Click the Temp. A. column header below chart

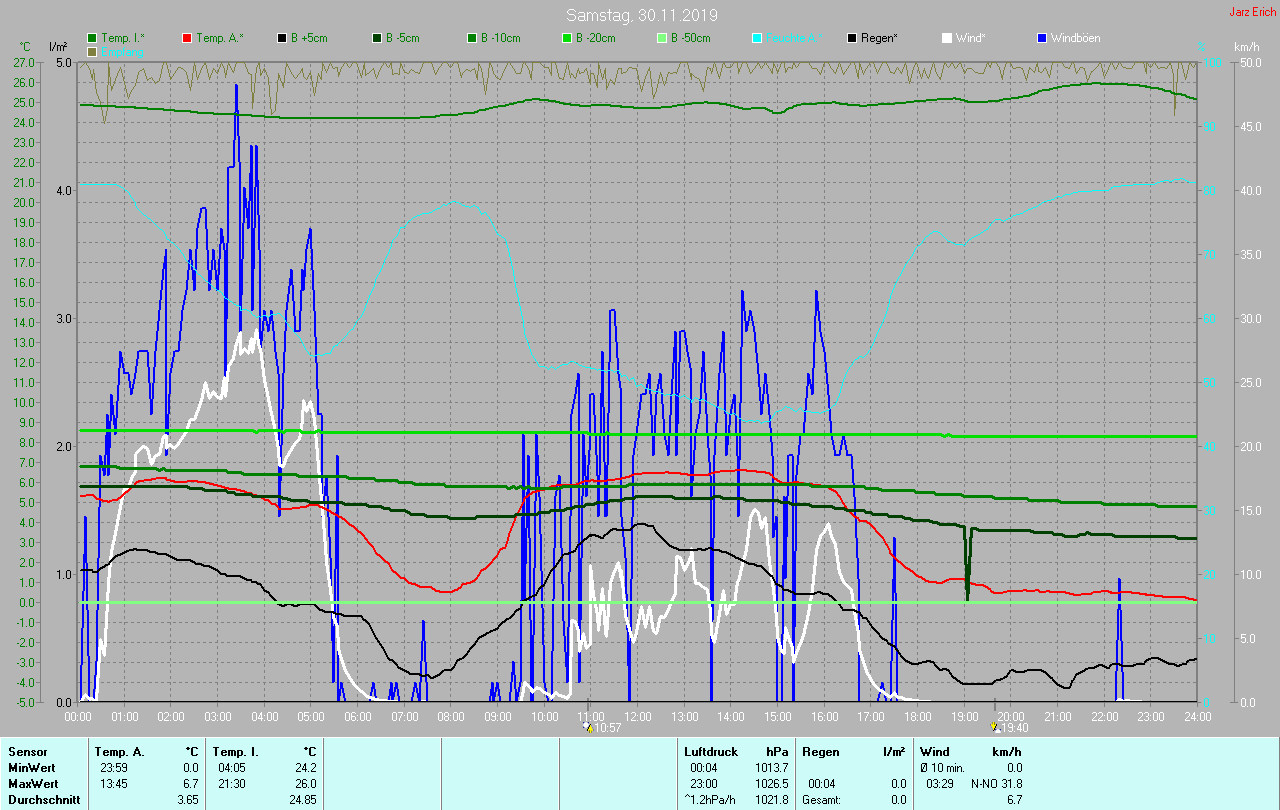[119, 751]
